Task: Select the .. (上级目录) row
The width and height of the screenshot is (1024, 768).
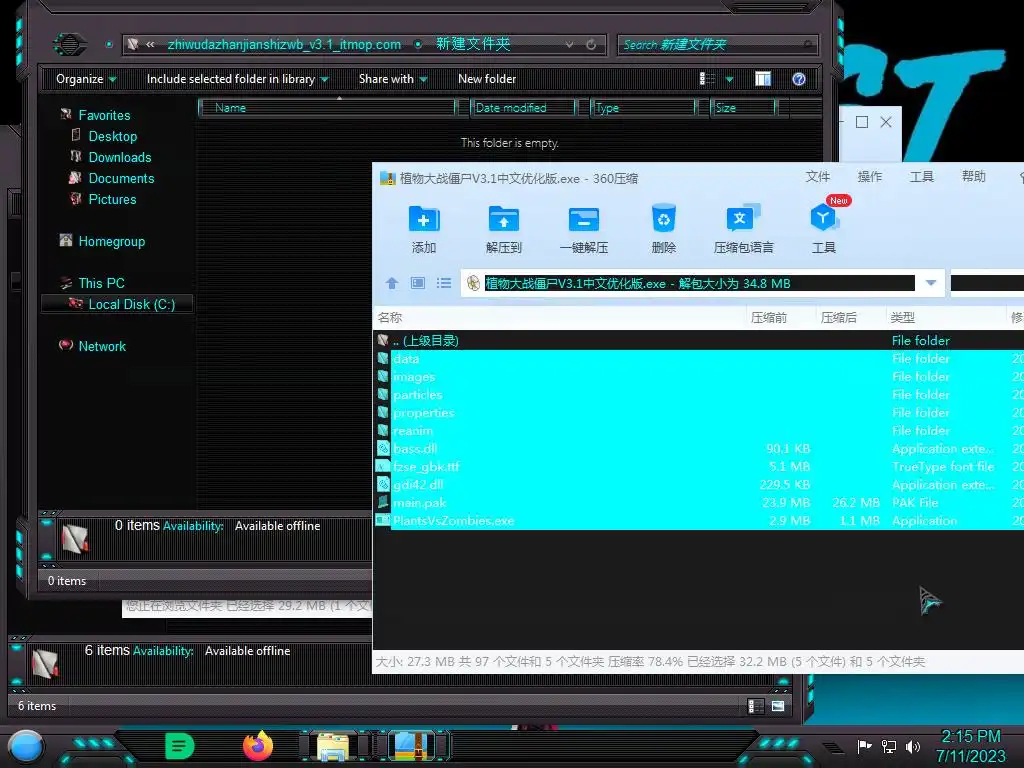Action: 698,340
